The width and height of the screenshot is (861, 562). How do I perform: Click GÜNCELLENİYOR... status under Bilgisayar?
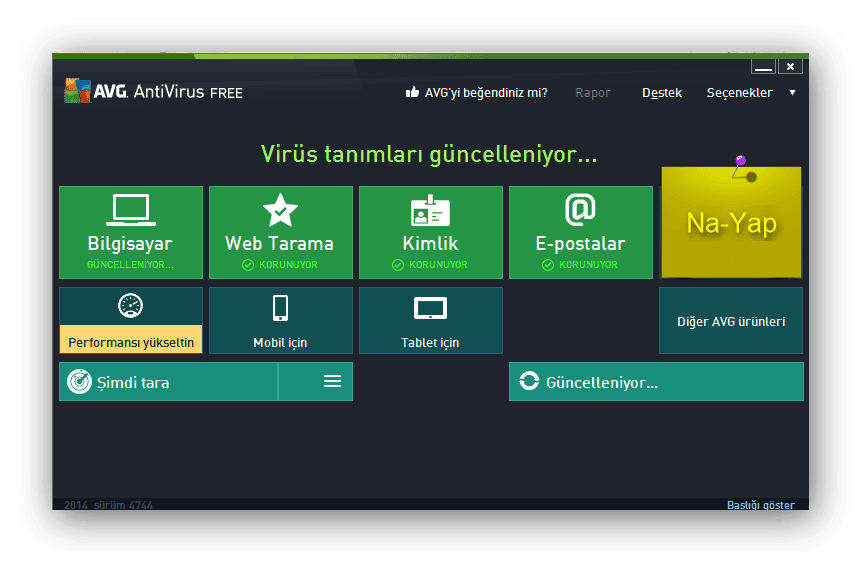coord(130,265)
